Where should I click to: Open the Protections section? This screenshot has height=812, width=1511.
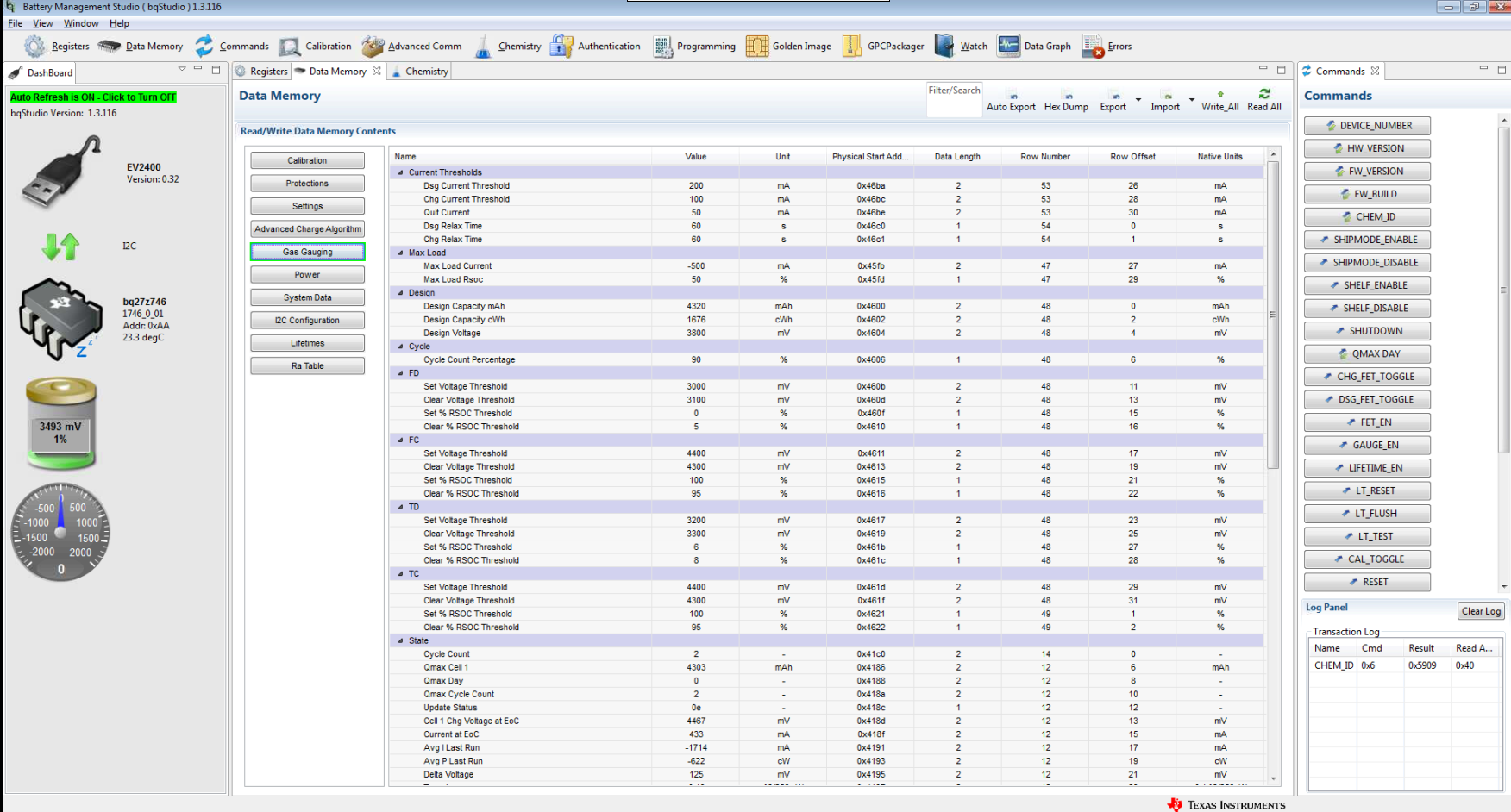(x=307, y=184)
